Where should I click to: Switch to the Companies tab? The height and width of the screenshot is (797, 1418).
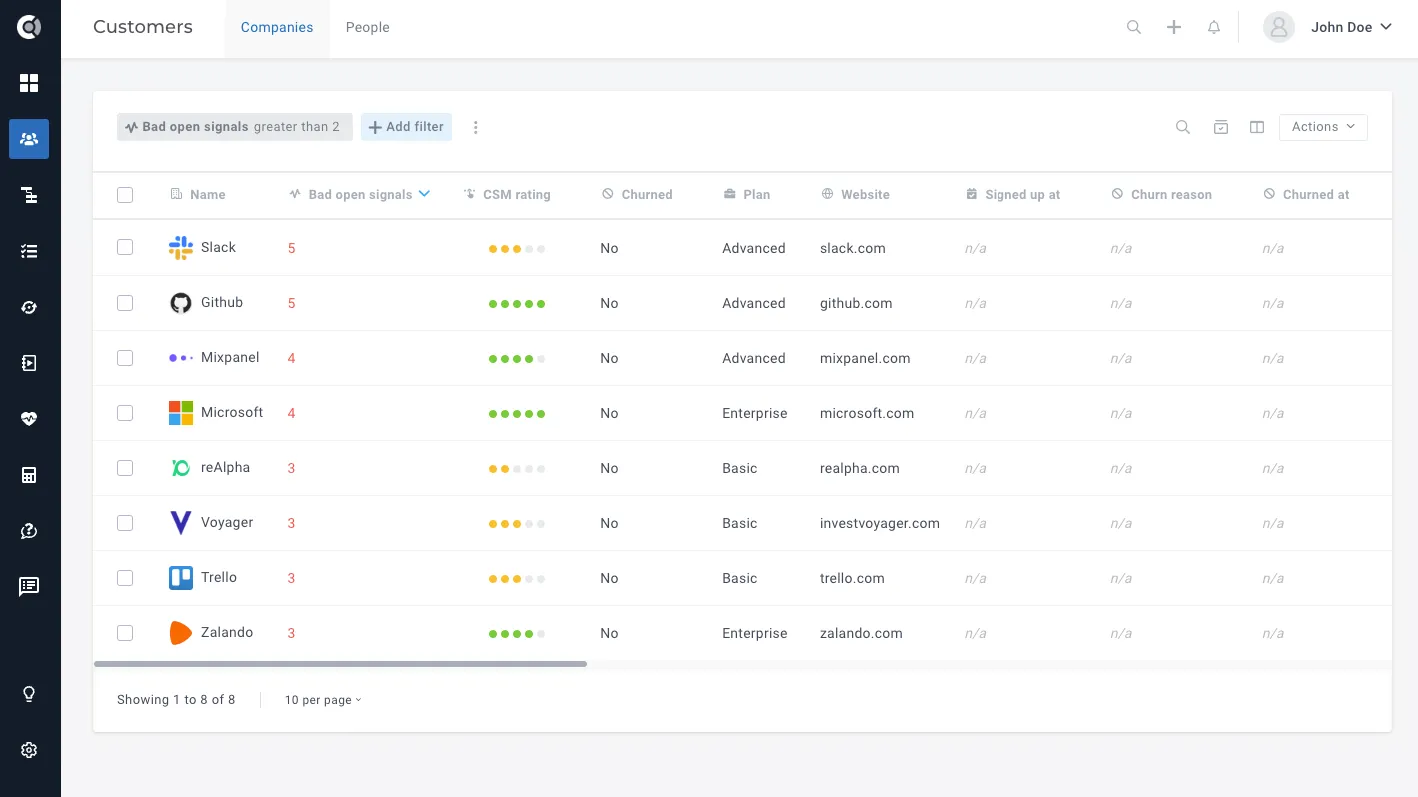pyautogui.click(x=277, y=27)
